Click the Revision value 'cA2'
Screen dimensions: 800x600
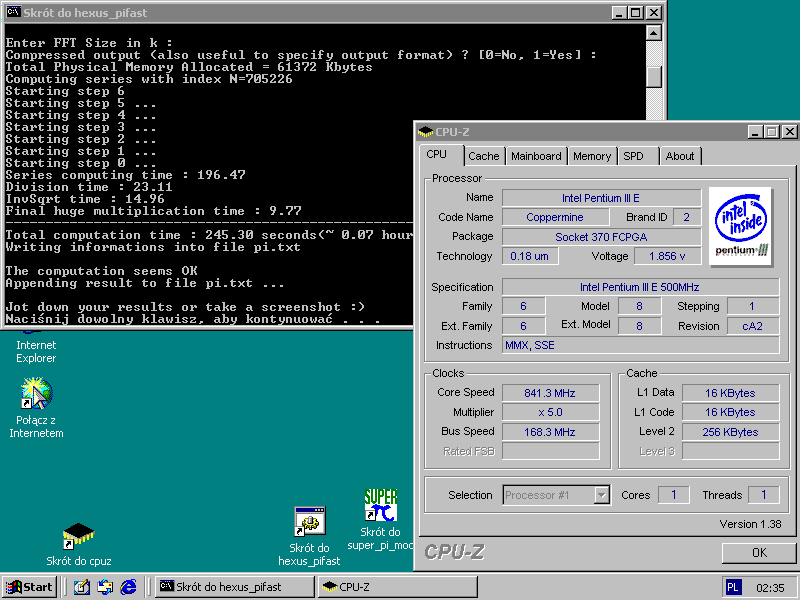point(753,326)
